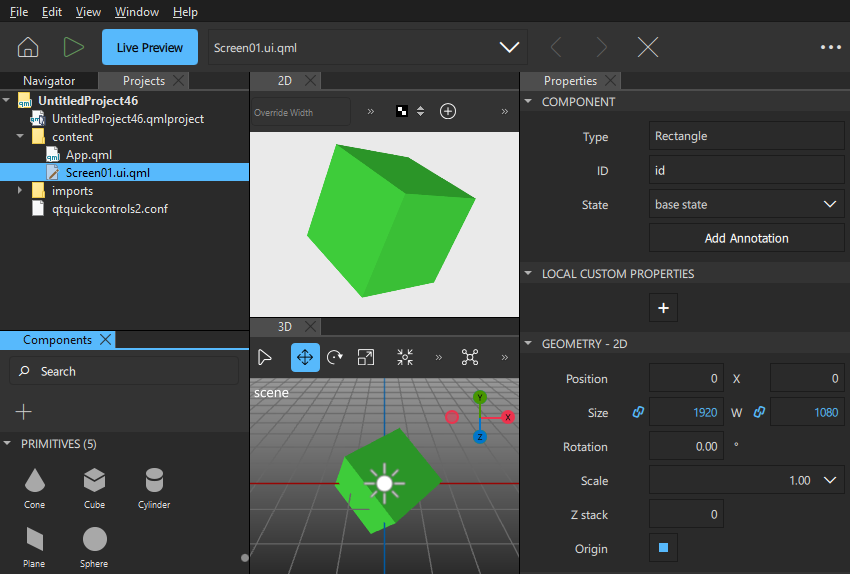Activate the Select tool in the 3D toolbar
The image size is (850, 574).
click(265, 357)
